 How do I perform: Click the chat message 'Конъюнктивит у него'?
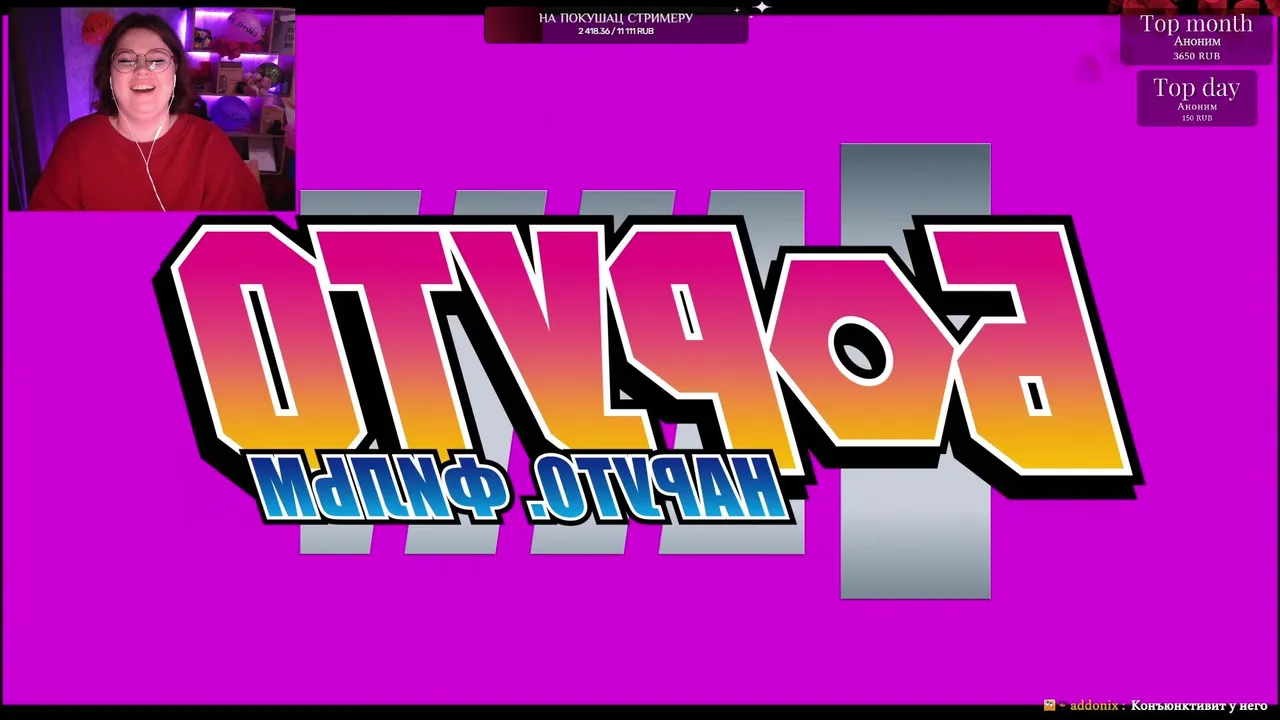[1199, 706]
